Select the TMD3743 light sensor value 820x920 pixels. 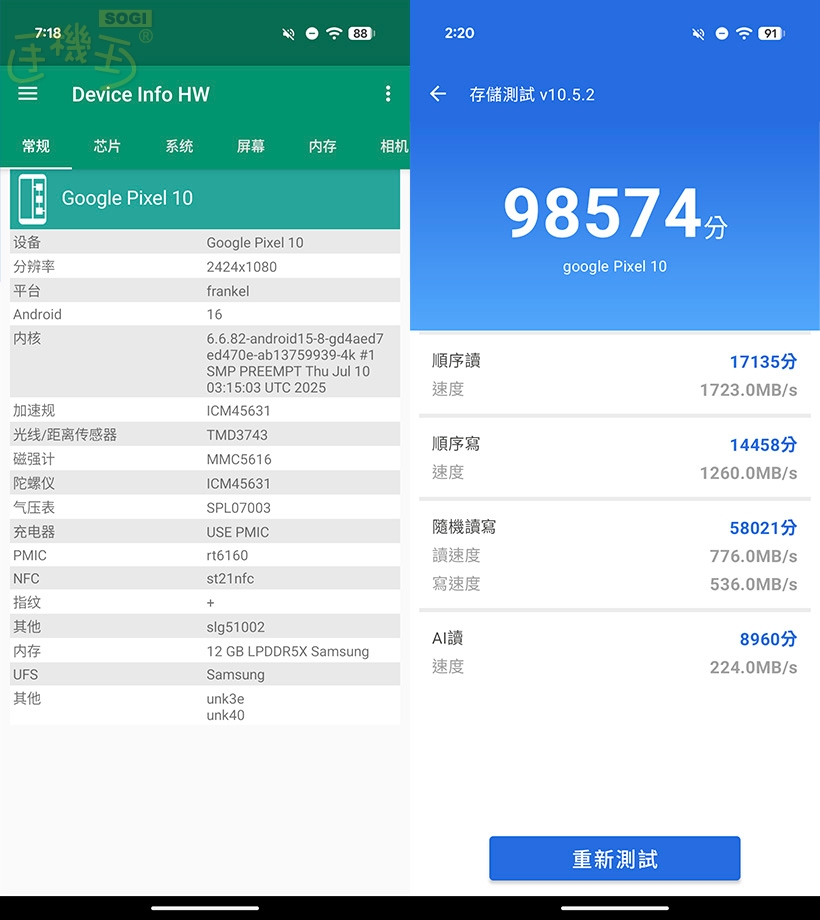click(x=237, y=435)
